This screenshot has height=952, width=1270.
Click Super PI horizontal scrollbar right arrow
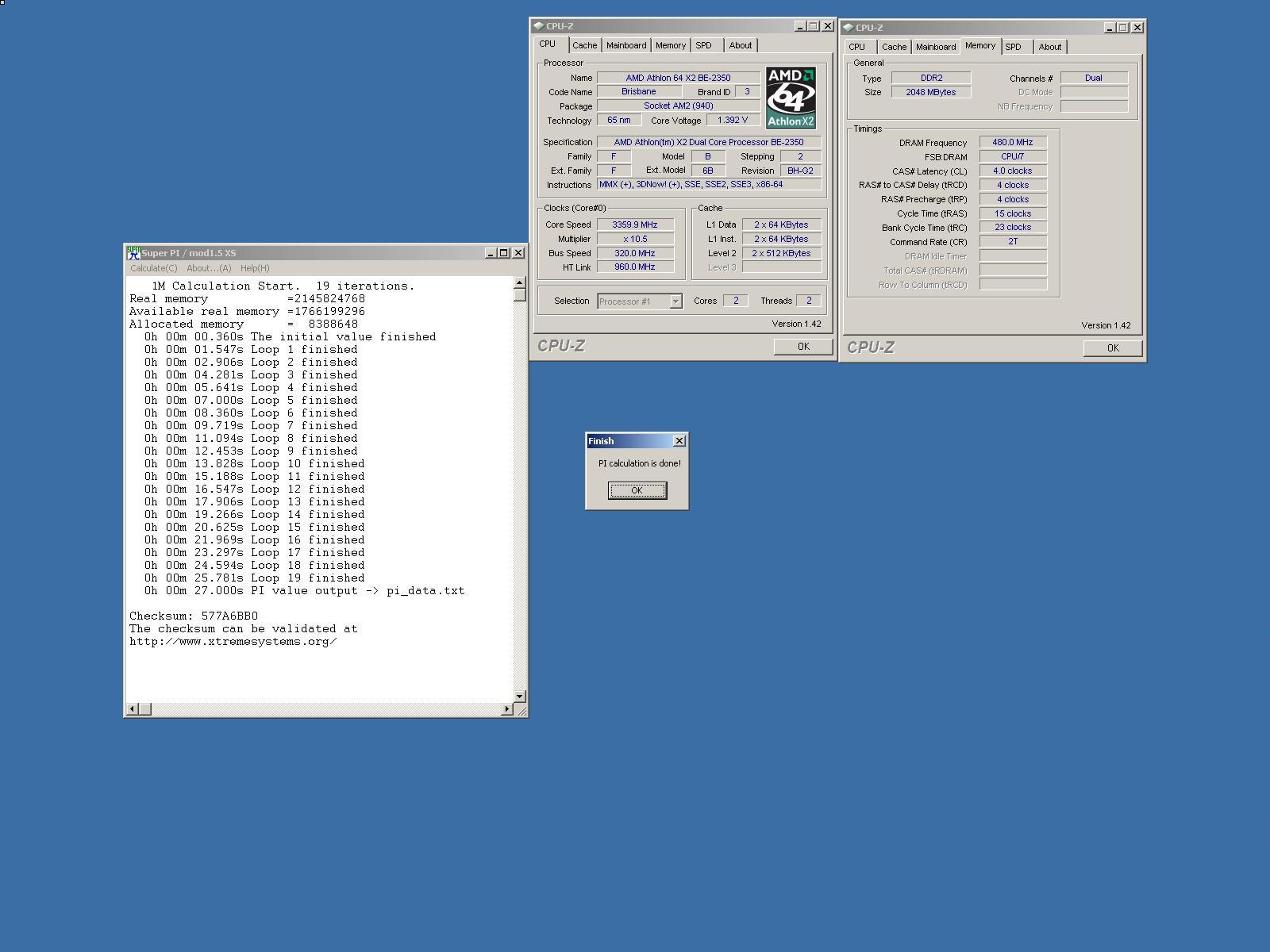point(506,708)
